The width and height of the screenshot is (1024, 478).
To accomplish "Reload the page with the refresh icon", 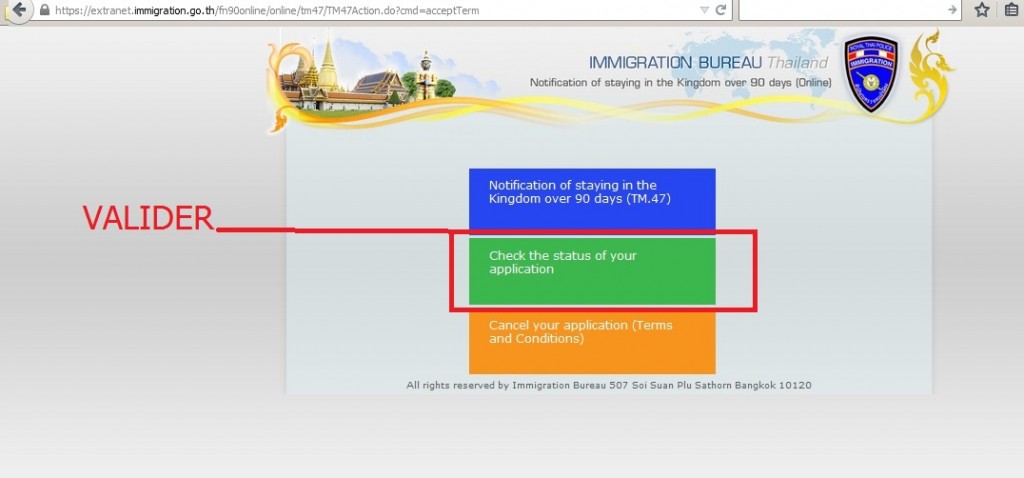I will 721,10.
